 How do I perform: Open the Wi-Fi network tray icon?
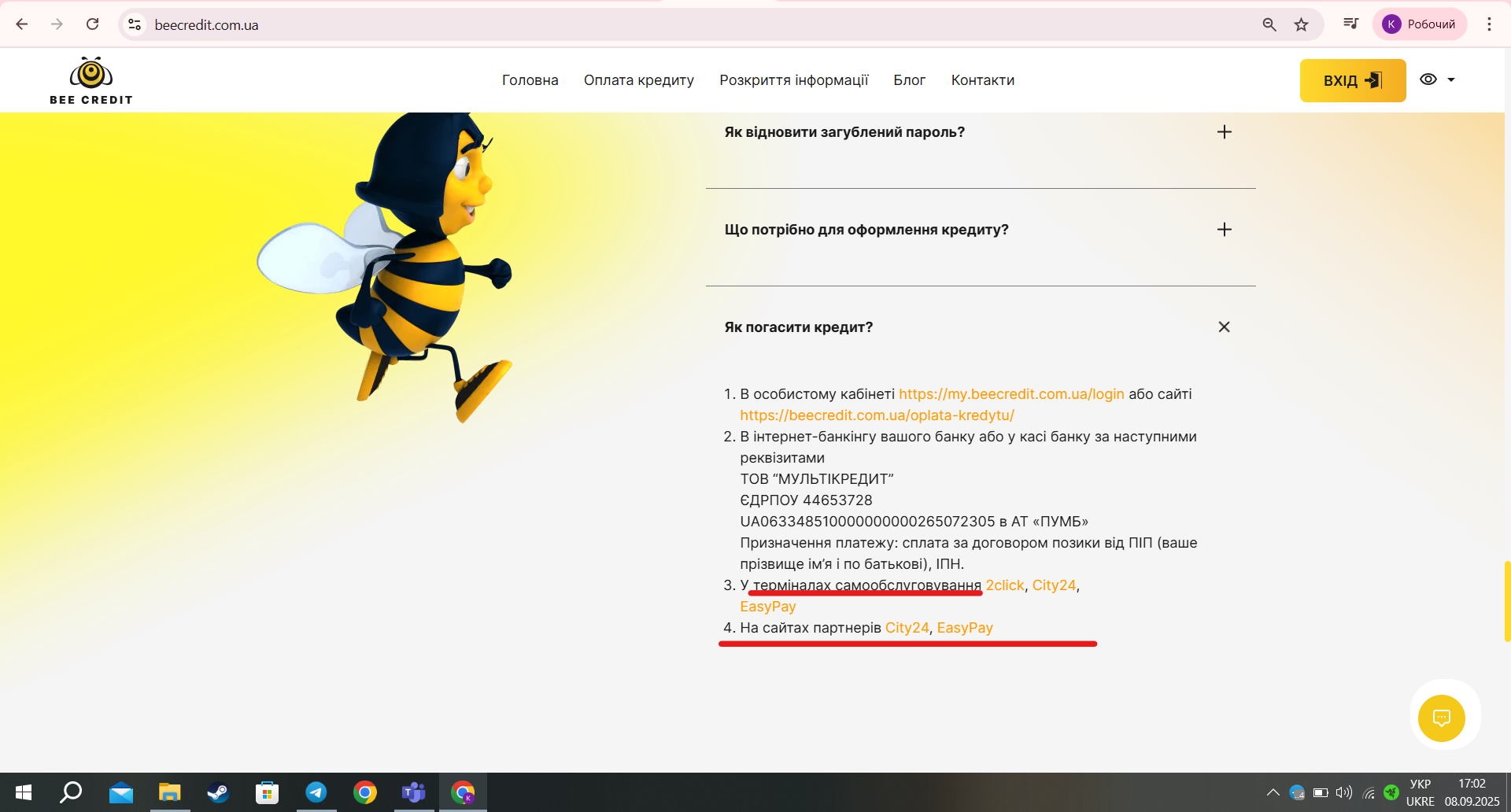coord(1369,792)
